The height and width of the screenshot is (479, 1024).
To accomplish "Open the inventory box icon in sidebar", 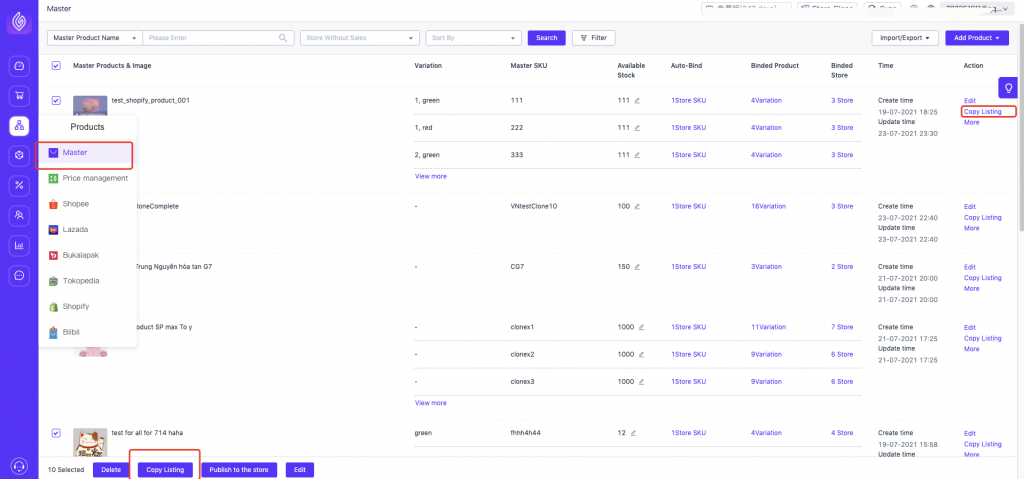I will click(x=19, y=156).
